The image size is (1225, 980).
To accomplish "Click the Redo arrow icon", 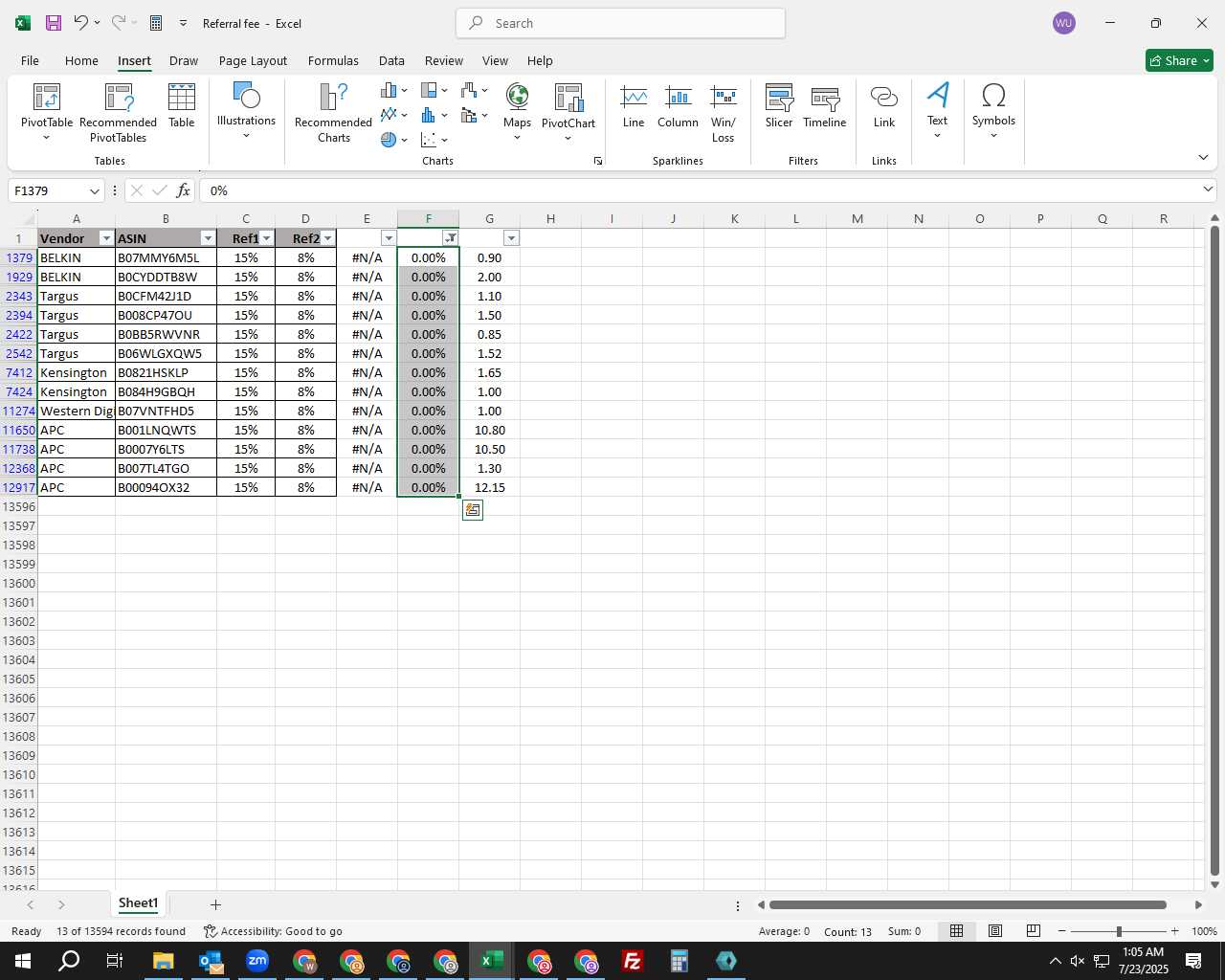I will coord(119,23).
